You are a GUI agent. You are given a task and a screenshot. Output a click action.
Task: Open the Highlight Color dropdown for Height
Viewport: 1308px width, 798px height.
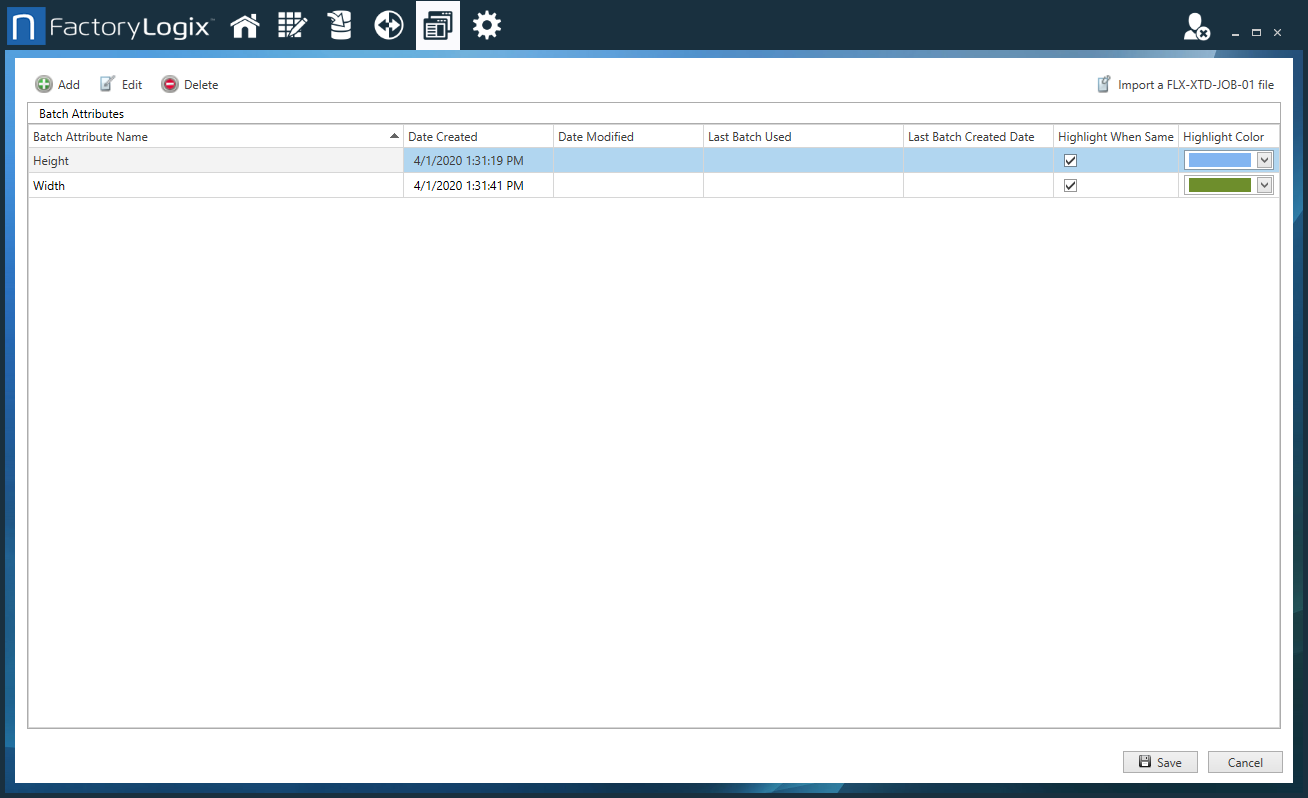[x=1265, y=160]
